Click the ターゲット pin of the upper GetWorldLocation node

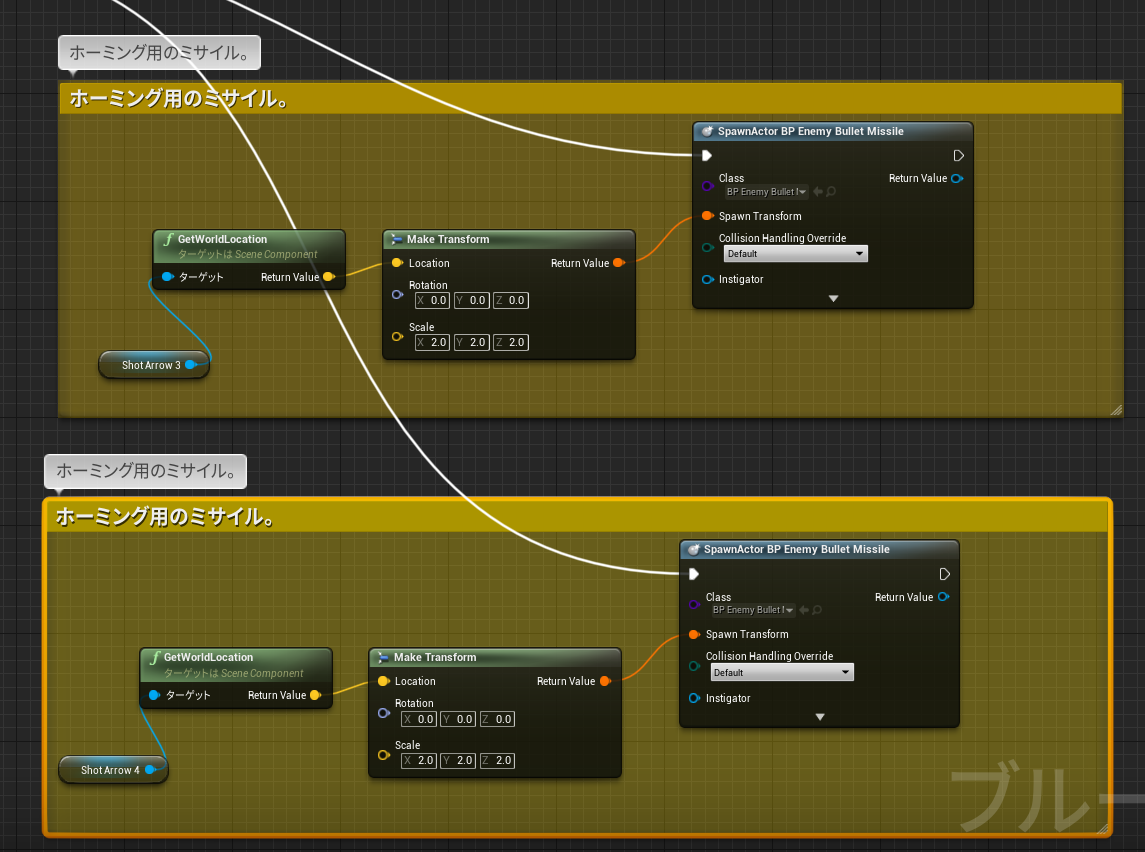(167, 277)
